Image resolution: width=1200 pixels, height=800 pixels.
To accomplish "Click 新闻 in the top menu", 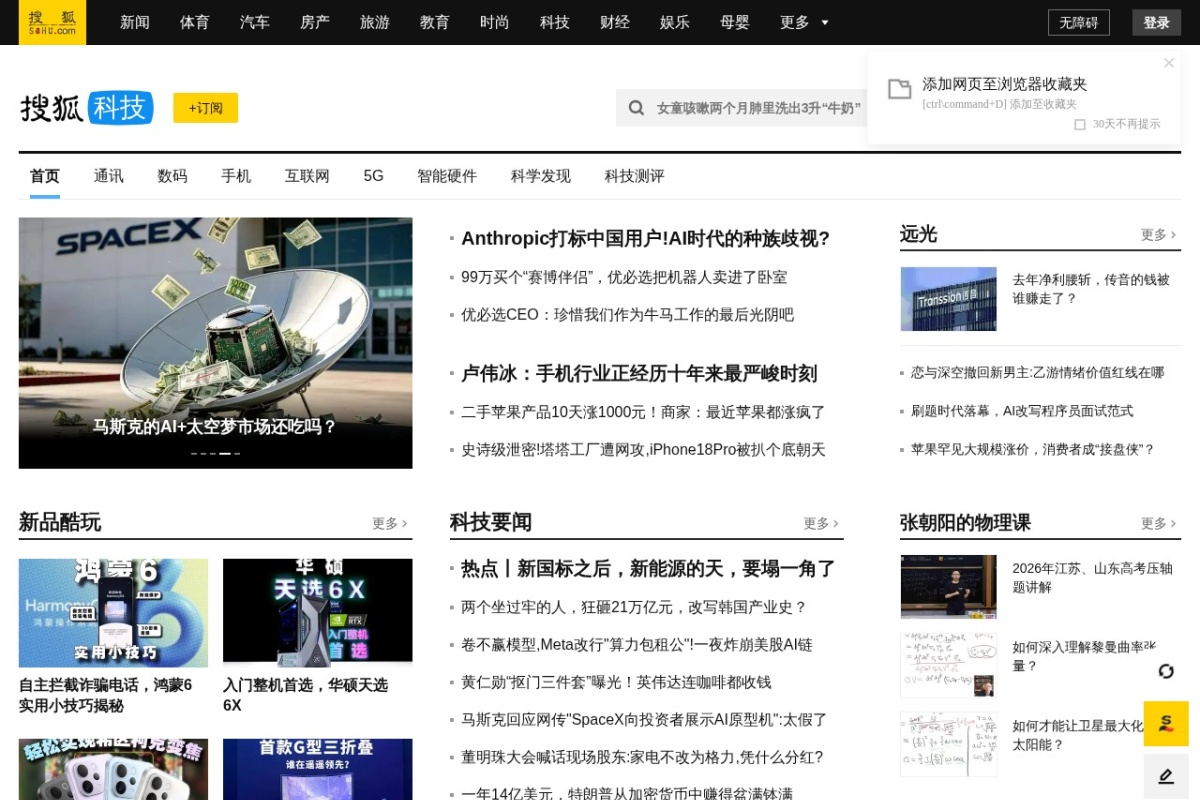I will coord(135,22).
